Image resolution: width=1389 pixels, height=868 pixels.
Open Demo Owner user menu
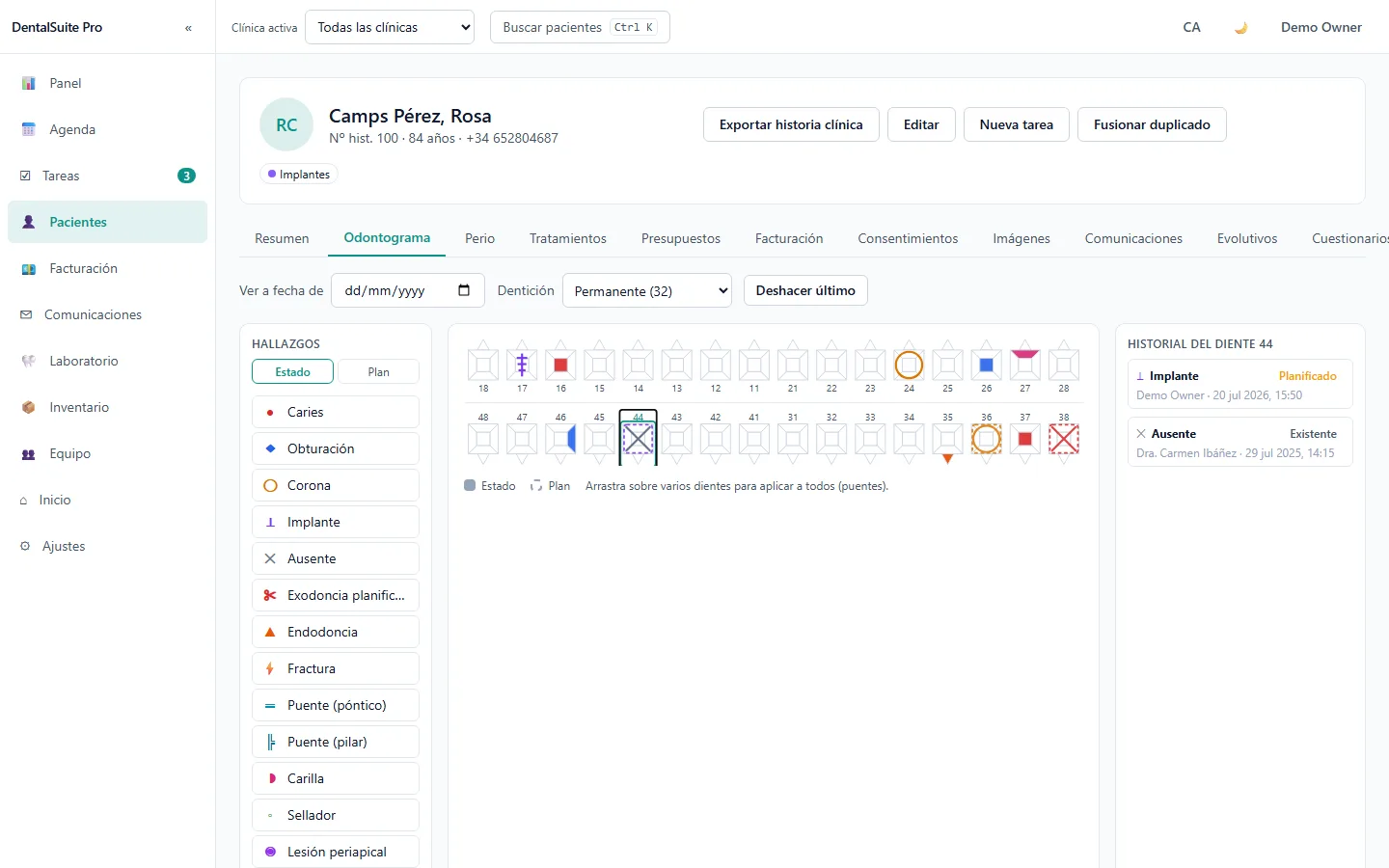pos(1321,27)
